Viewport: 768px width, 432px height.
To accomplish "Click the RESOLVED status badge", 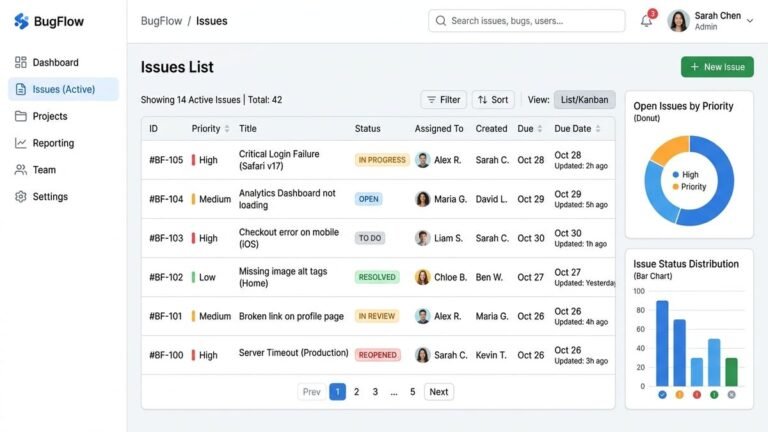I will 377,277.
